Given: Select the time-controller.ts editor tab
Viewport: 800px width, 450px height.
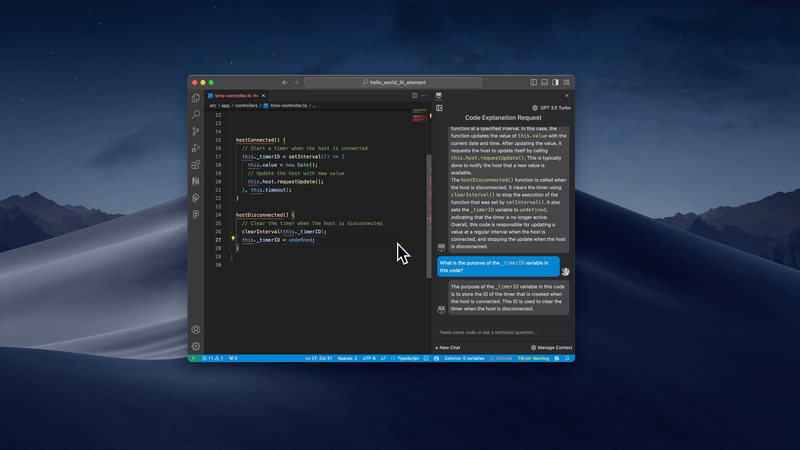Looking at the screenshot, I should 237,95.
